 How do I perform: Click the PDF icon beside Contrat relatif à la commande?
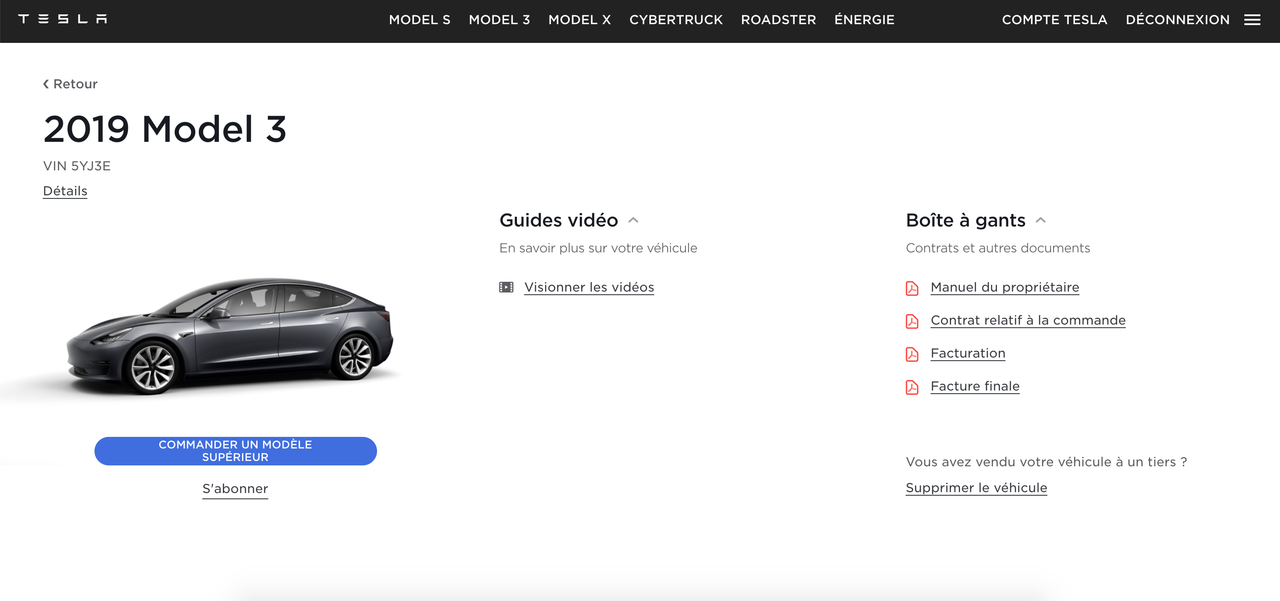tap(912, 321)
